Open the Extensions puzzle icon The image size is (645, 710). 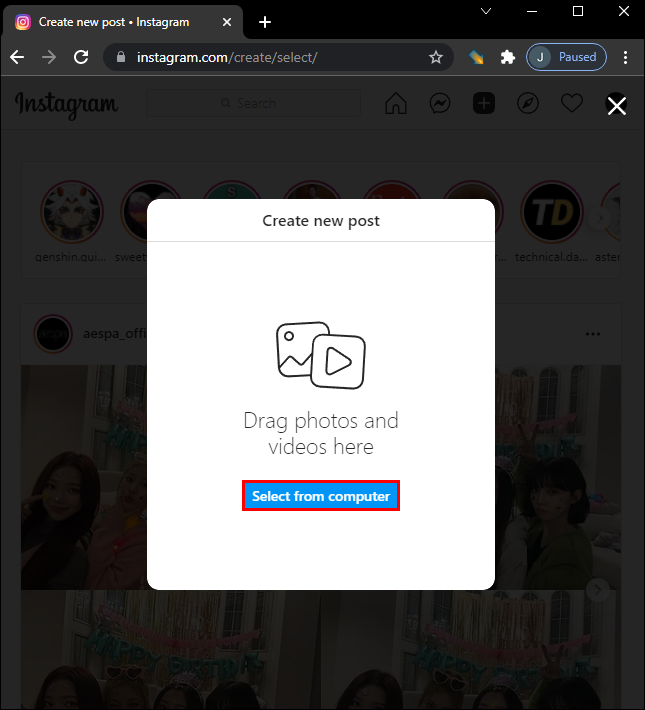pyautogui.click(x=508, y=57)
